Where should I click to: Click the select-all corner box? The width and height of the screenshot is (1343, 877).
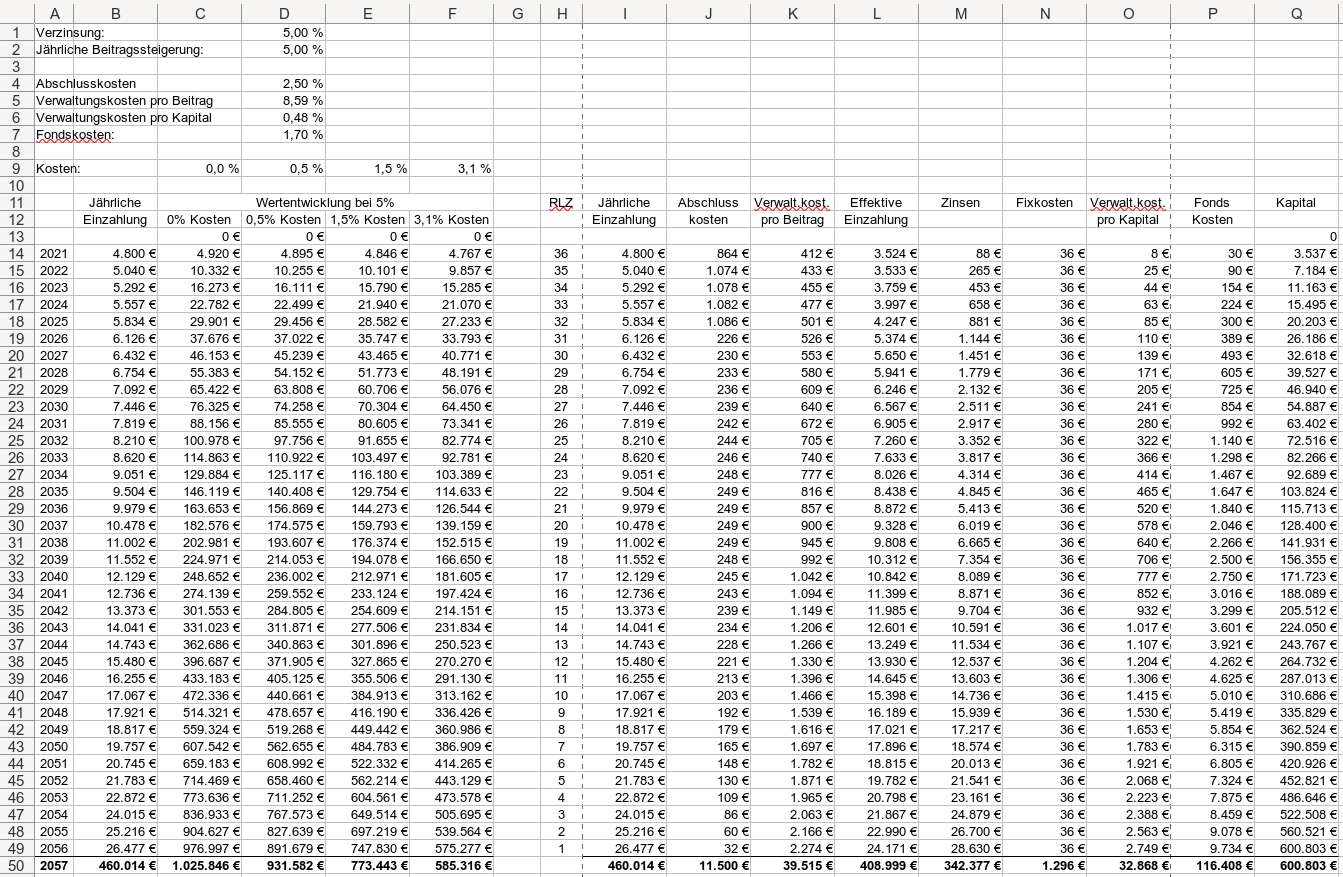(17, 12)
